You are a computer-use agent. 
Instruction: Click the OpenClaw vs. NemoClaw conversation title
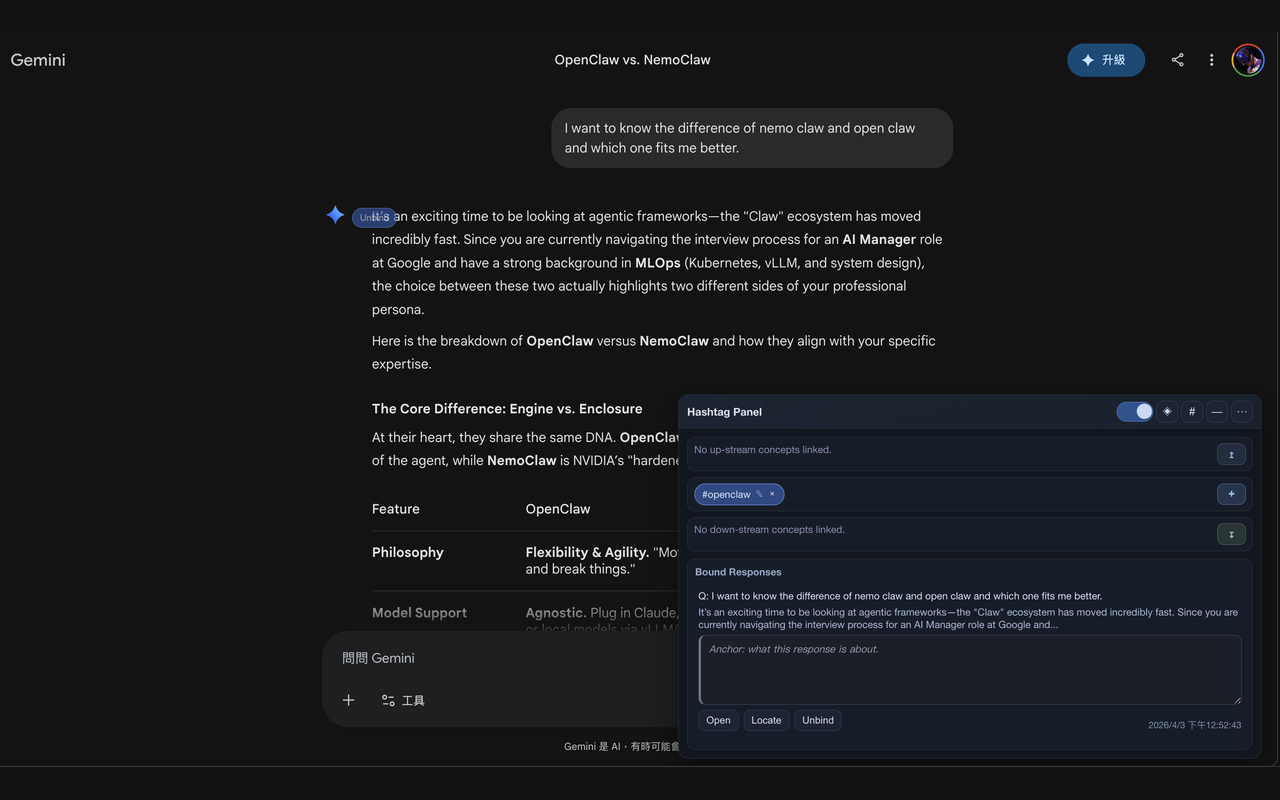[x=632, y=59]
